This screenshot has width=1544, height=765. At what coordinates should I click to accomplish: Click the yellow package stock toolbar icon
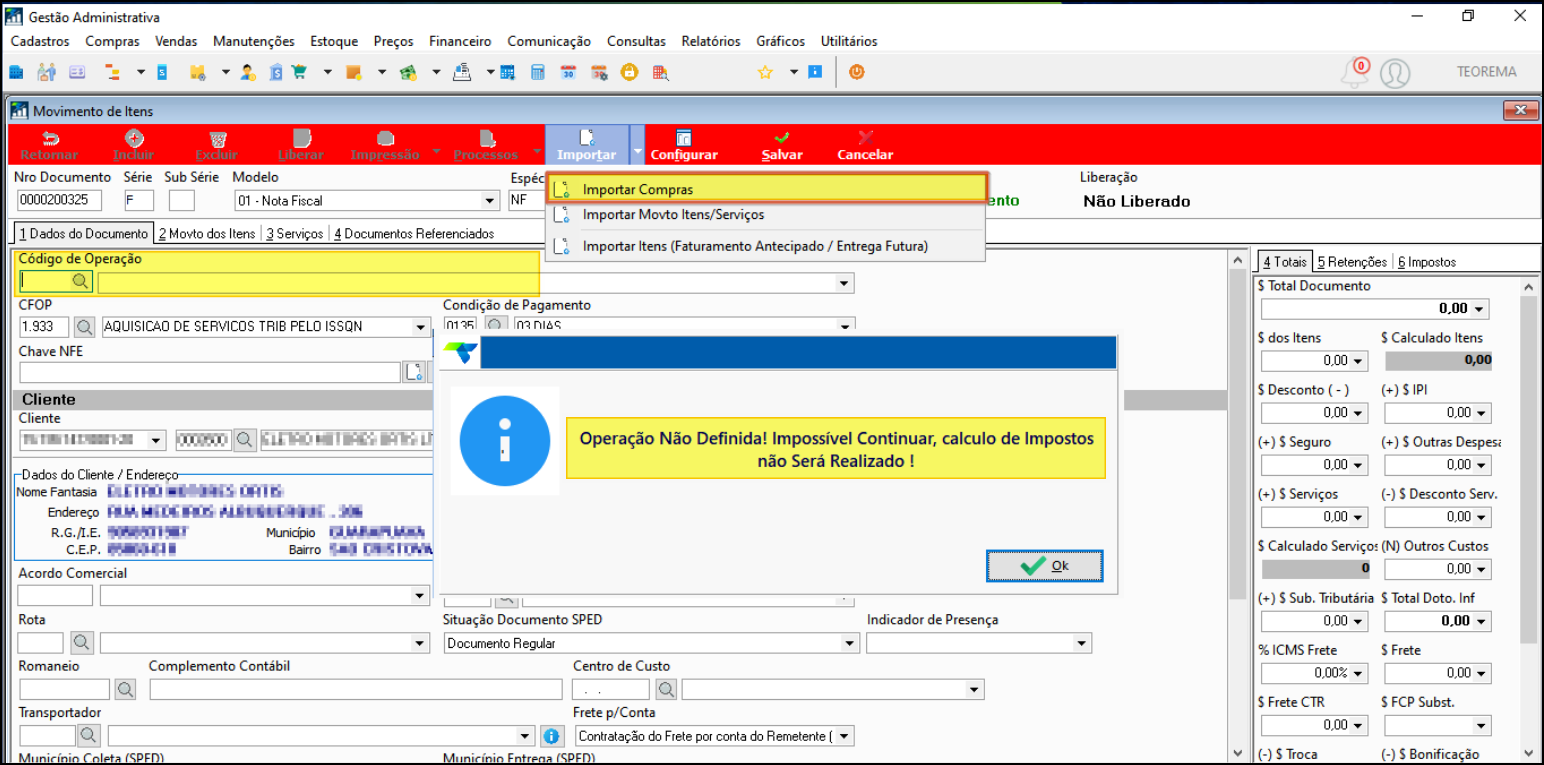click(197, 72)
